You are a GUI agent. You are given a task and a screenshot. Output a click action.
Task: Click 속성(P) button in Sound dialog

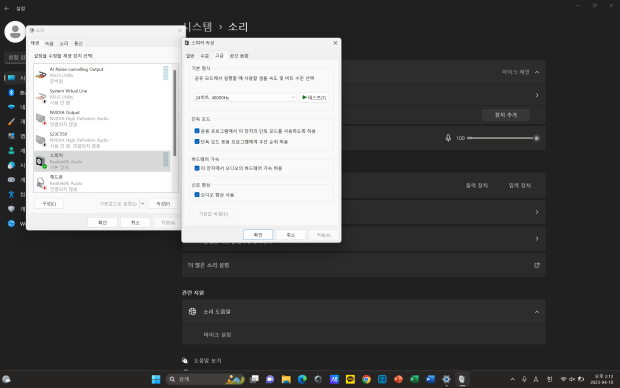163,204
